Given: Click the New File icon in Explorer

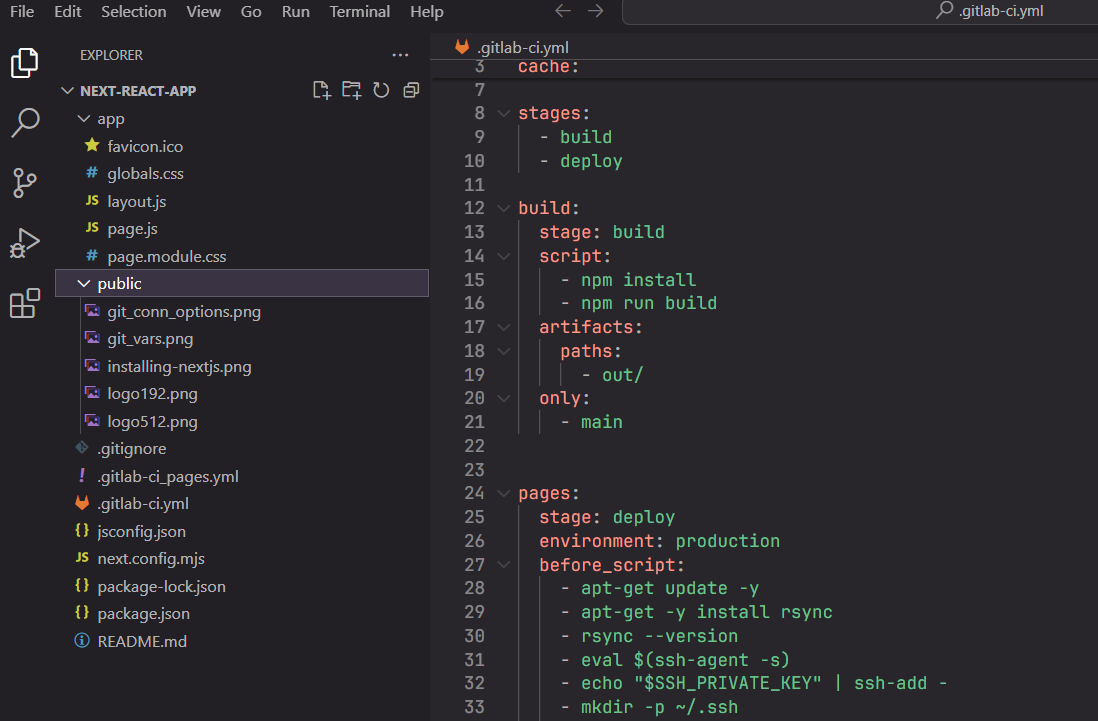Looking at the screenshot, I should [321, 90].
